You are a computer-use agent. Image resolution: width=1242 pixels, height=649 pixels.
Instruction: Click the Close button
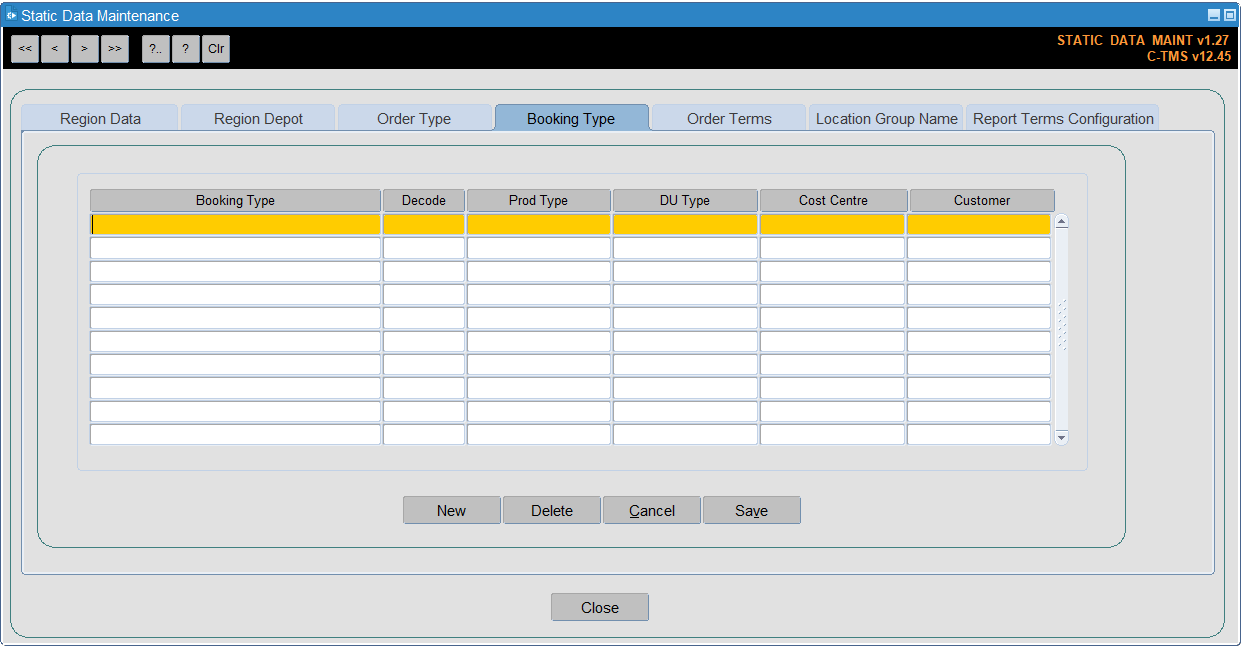click(x=600, y=607)
